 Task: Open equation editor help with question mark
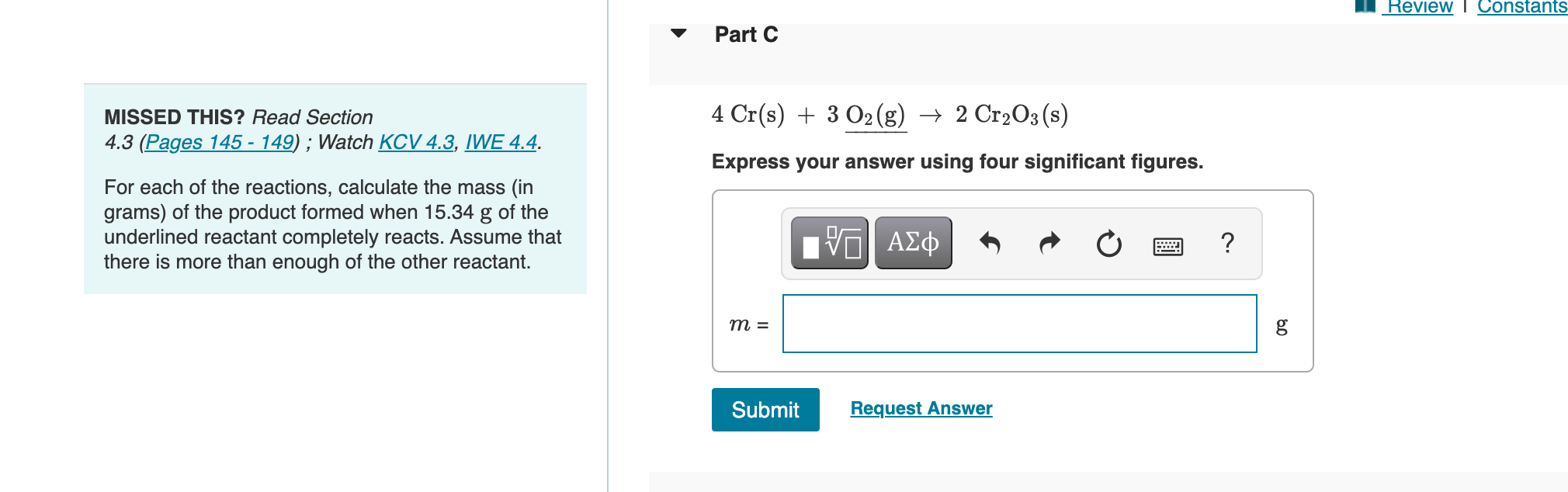(x=1227, y=243)
